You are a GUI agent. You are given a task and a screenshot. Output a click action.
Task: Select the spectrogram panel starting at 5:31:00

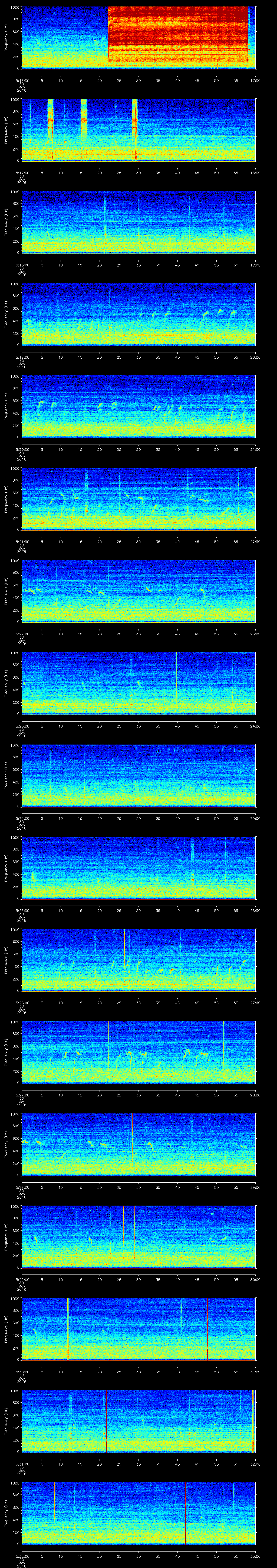[x=138, y=1421]
